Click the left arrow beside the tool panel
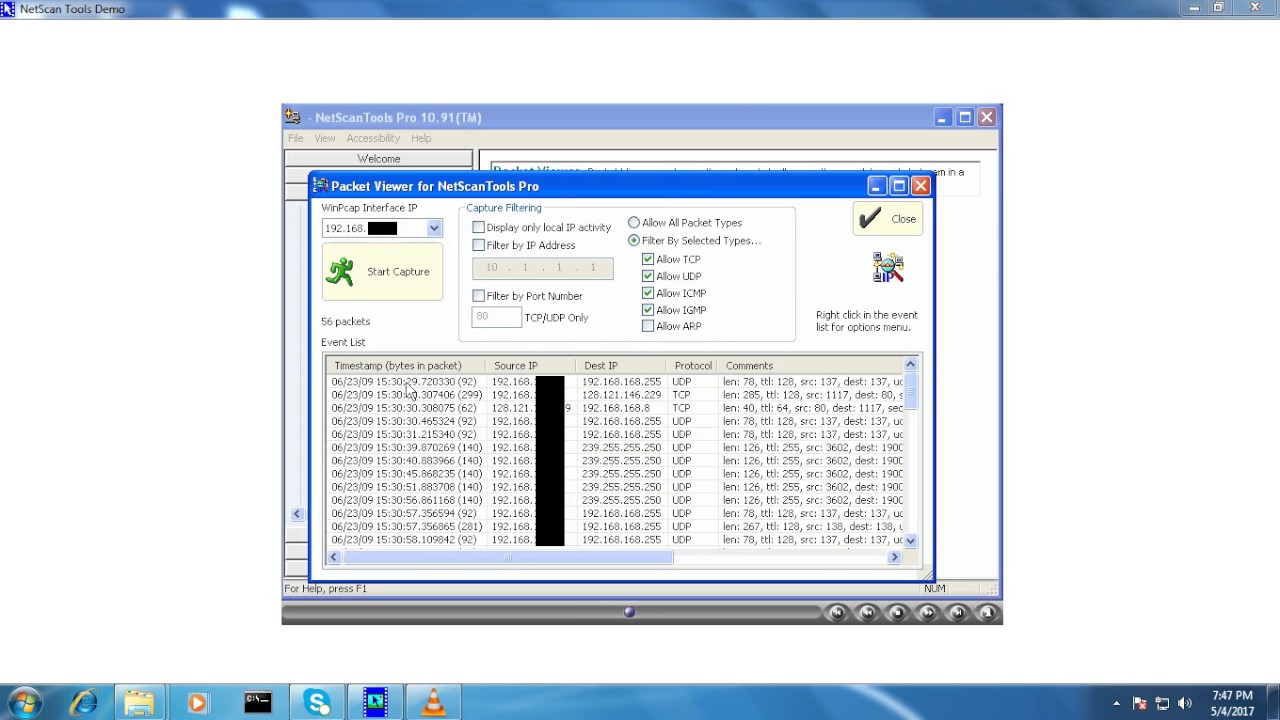The height and width of the screenshot is (720, 1280). coord(297,514)
